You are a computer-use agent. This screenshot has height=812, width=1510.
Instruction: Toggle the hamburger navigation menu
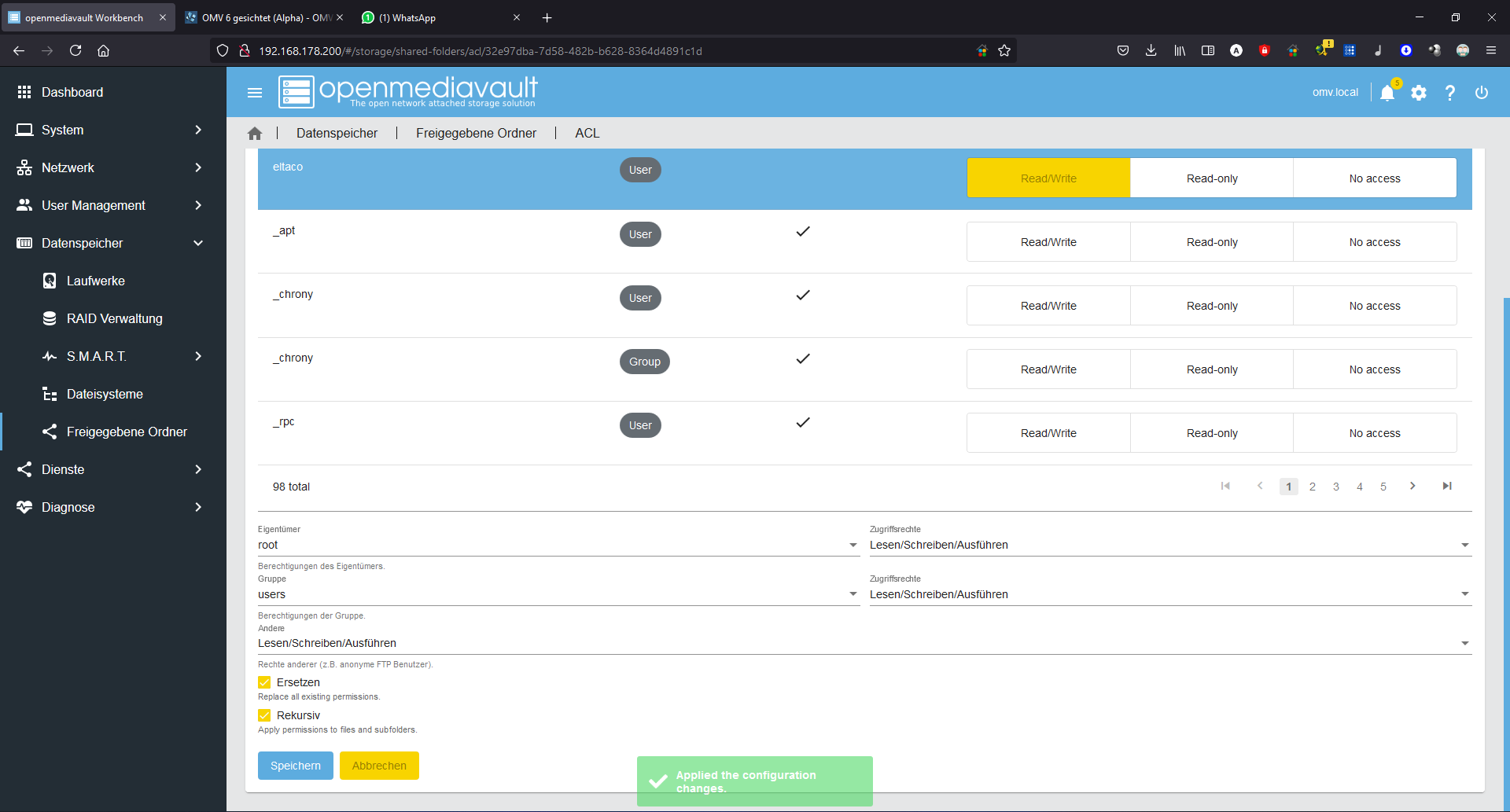pos(254,93)
